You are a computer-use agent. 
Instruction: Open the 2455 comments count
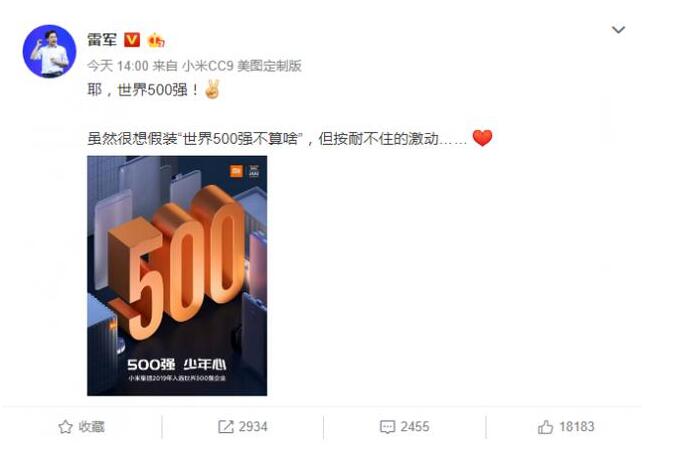pyautogui.click(x=415, y=427)
